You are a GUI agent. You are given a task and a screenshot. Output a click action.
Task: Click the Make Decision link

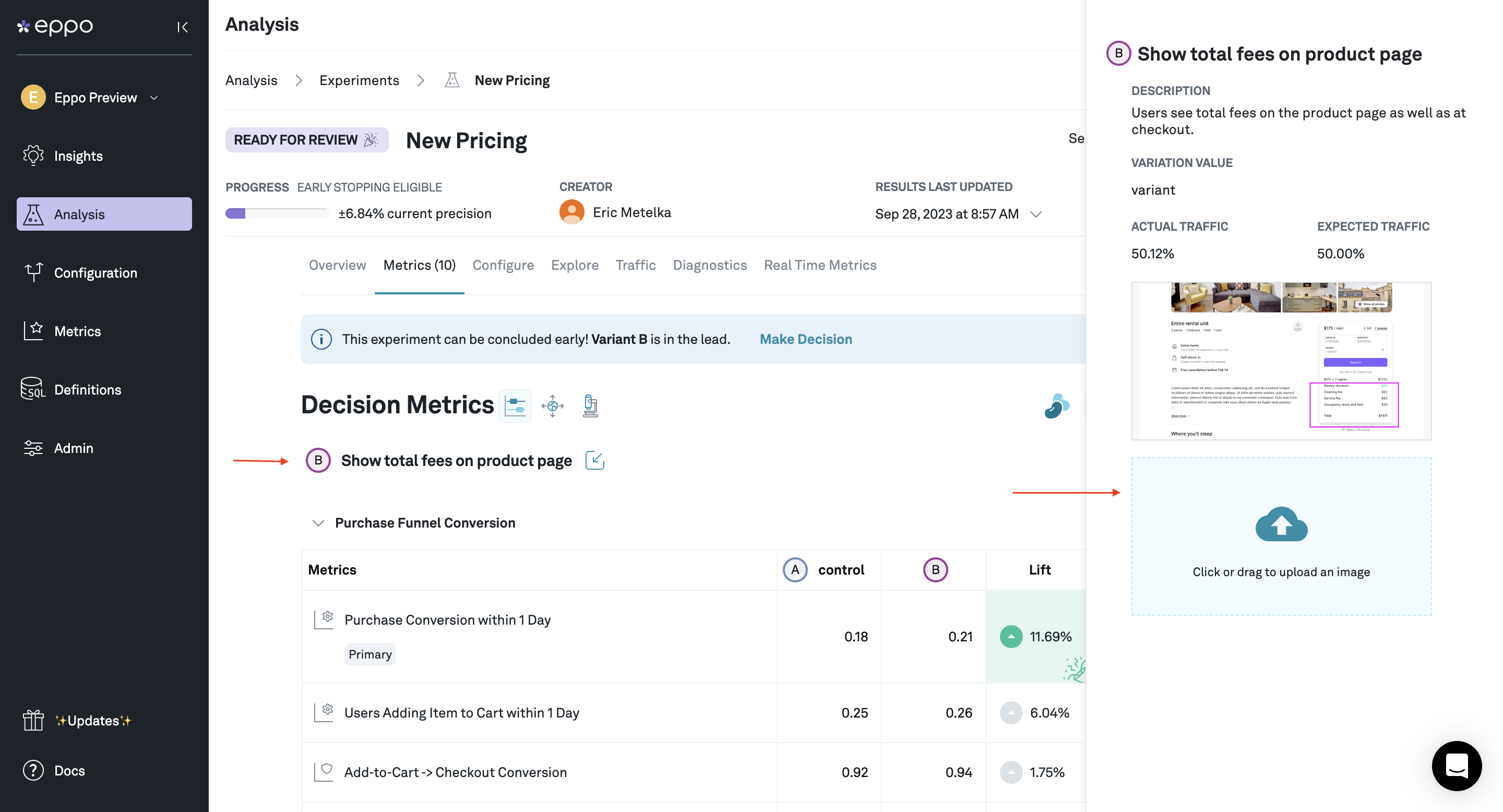805,339
